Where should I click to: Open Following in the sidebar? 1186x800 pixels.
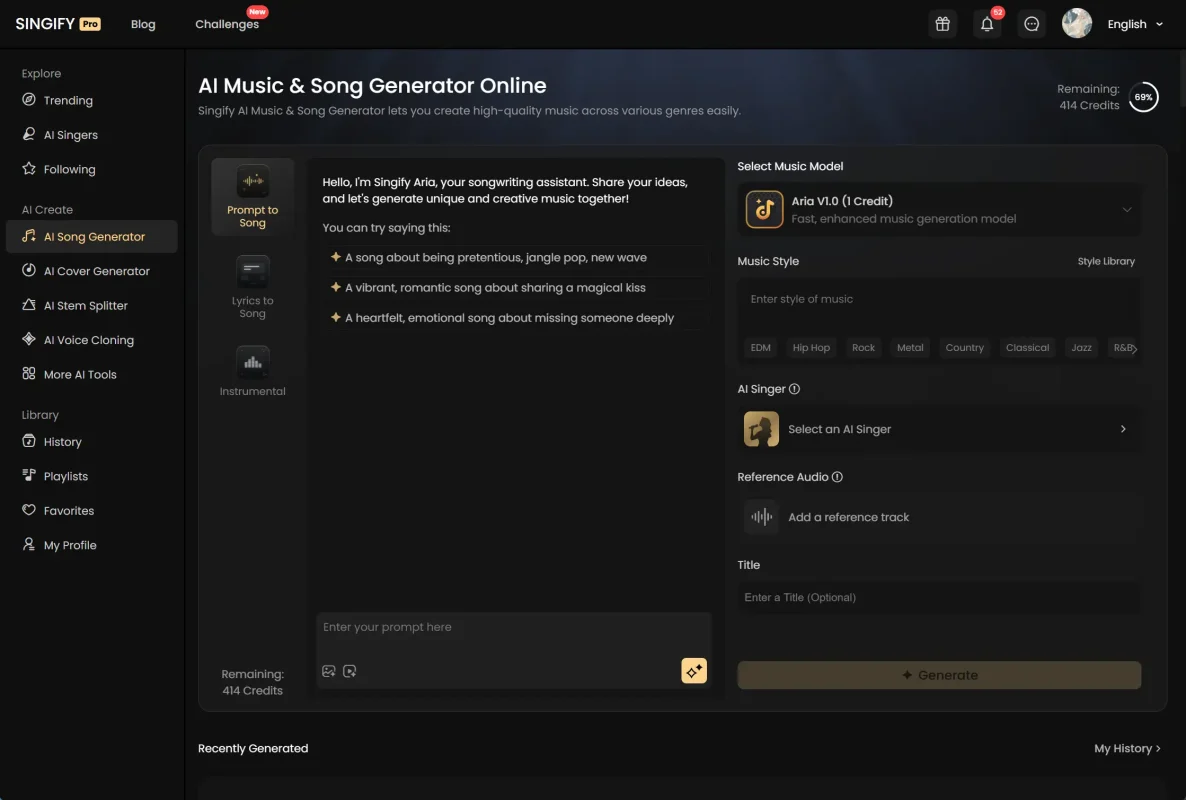(x=69, y=169)
